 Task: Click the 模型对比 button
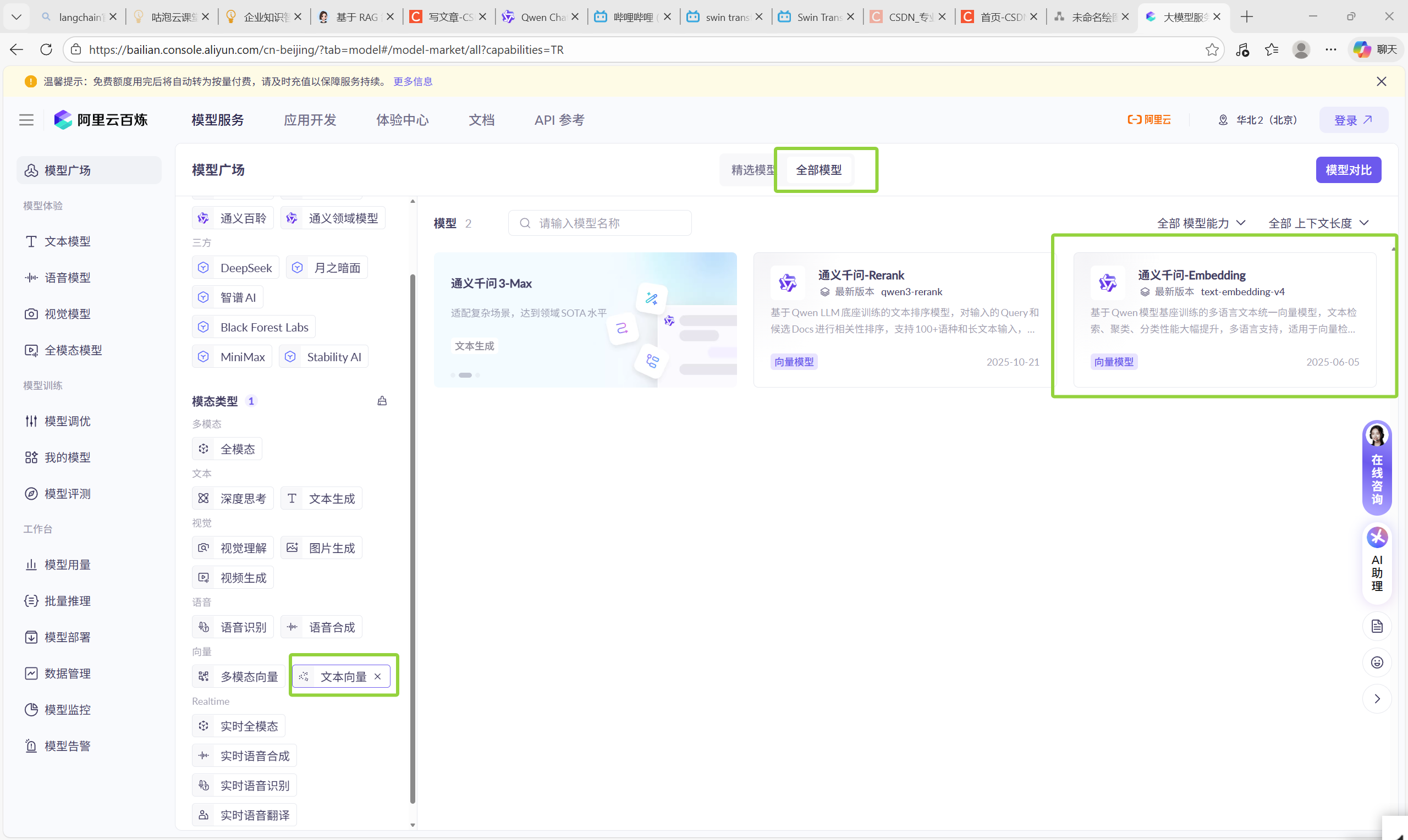pos(1348,170)
